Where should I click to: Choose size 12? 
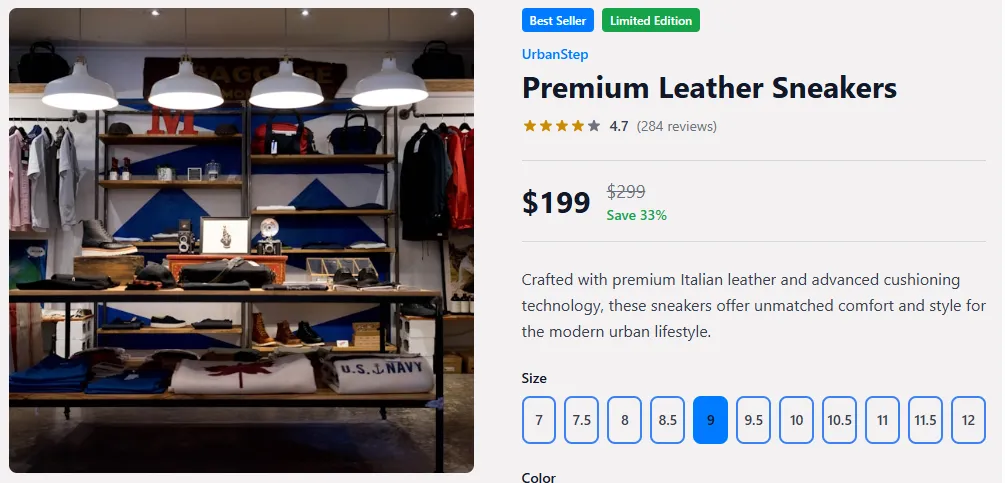(x=968, y=420)
